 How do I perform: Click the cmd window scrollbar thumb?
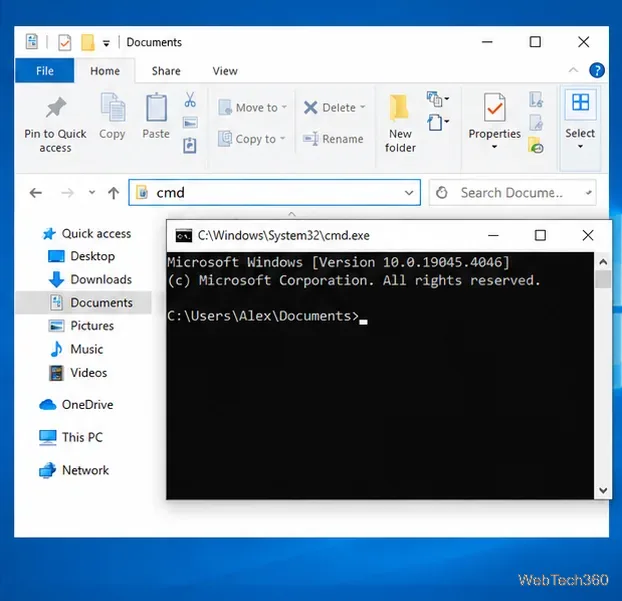pos(603,279)
